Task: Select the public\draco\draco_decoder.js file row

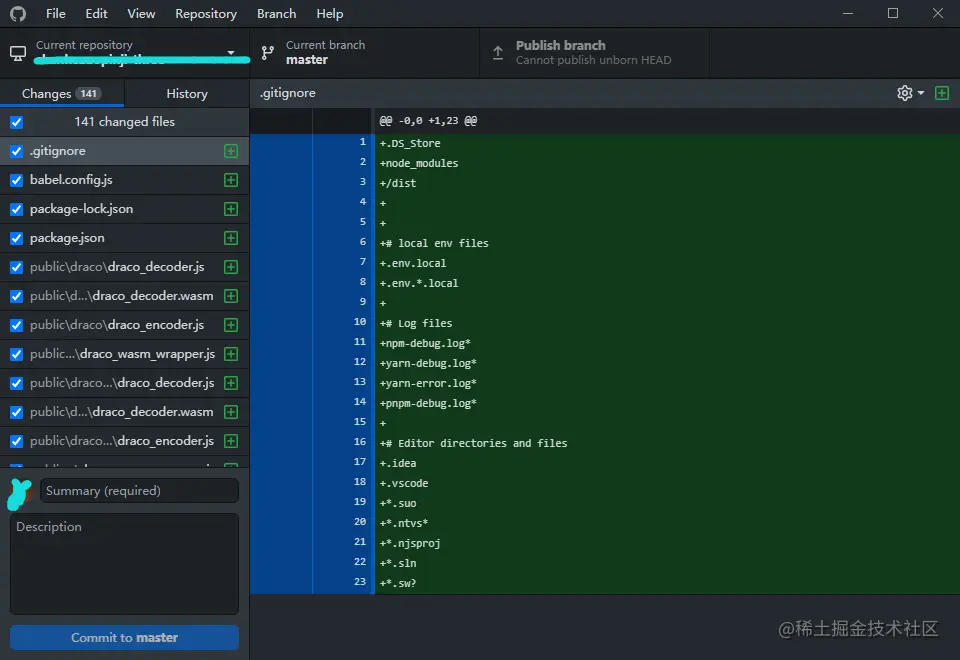Action: tap(124, 267)
